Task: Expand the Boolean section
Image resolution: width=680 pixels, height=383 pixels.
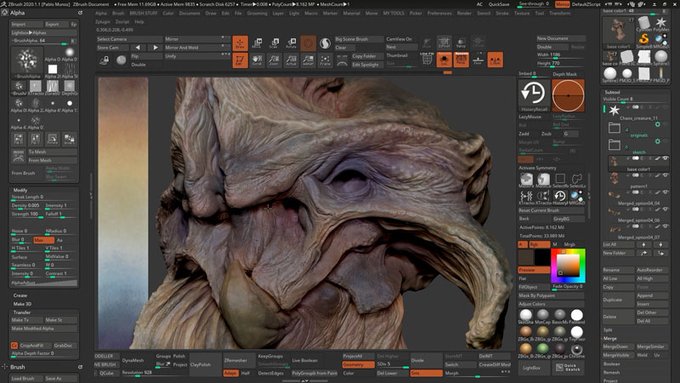Action: tap(611, 364)
